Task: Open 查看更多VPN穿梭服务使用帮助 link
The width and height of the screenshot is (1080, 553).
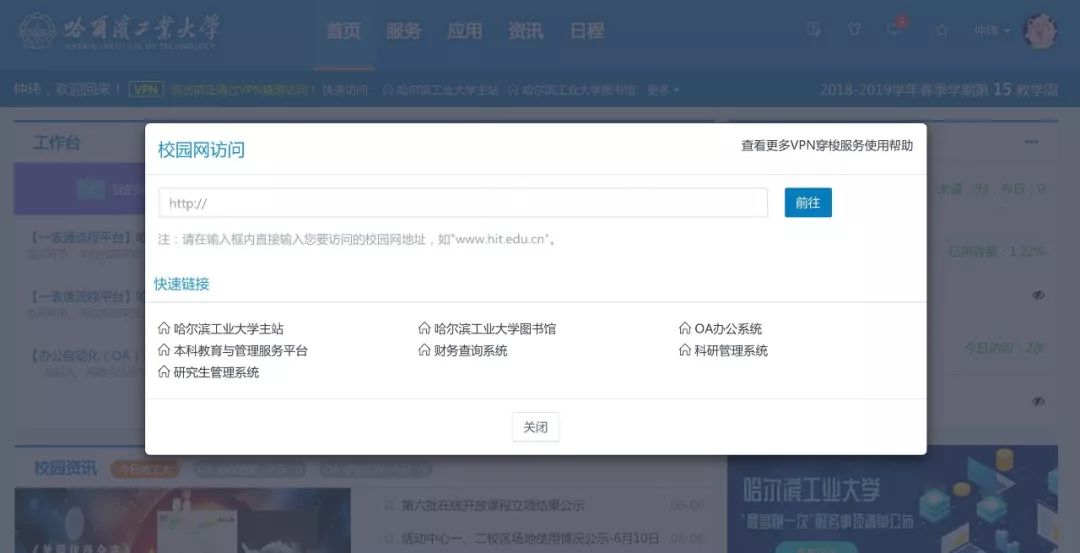Action: click(827, 145)
